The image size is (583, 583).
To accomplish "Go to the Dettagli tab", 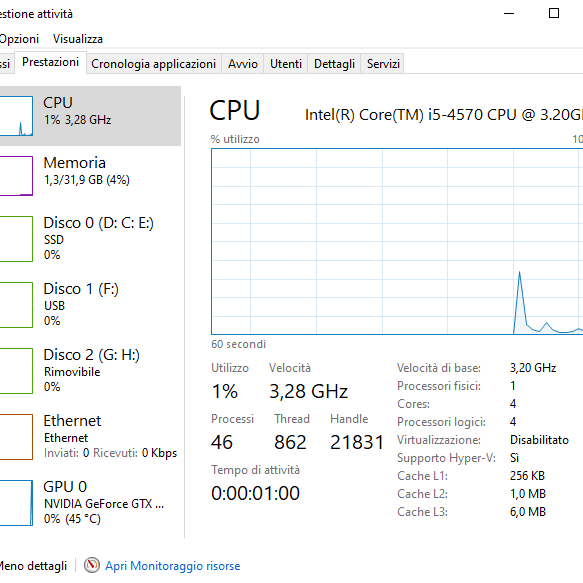I will pos(334,64).
